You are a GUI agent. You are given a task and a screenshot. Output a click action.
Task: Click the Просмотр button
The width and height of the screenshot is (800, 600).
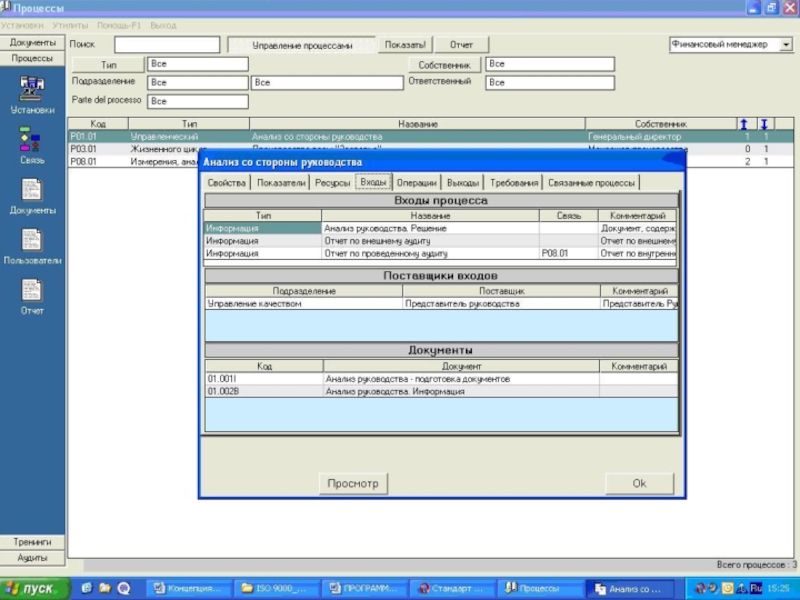coord(354,483)
